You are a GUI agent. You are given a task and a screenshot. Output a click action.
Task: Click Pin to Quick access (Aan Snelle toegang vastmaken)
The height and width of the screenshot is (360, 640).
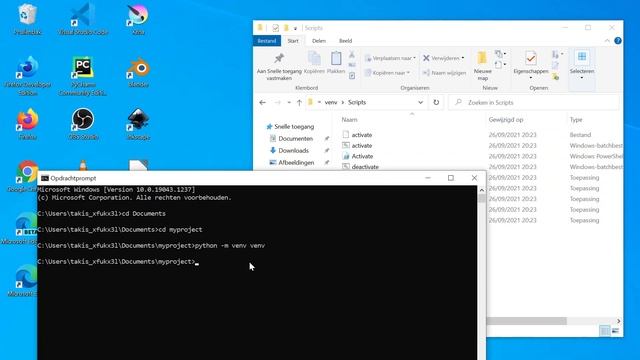click(279, 67)
